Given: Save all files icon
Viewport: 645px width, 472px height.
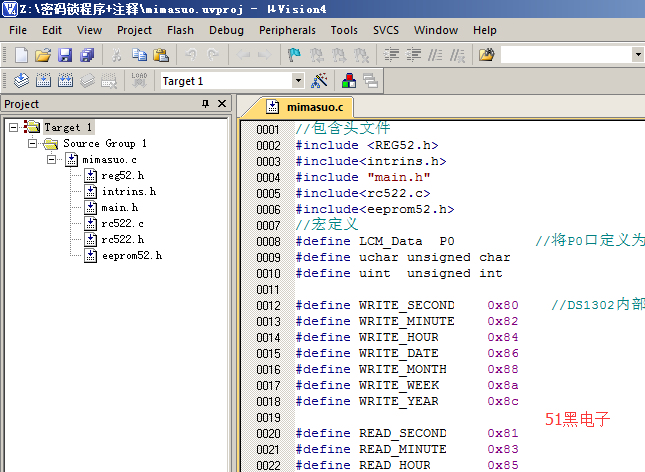Looking at the screenshot, I should (87, 55).
